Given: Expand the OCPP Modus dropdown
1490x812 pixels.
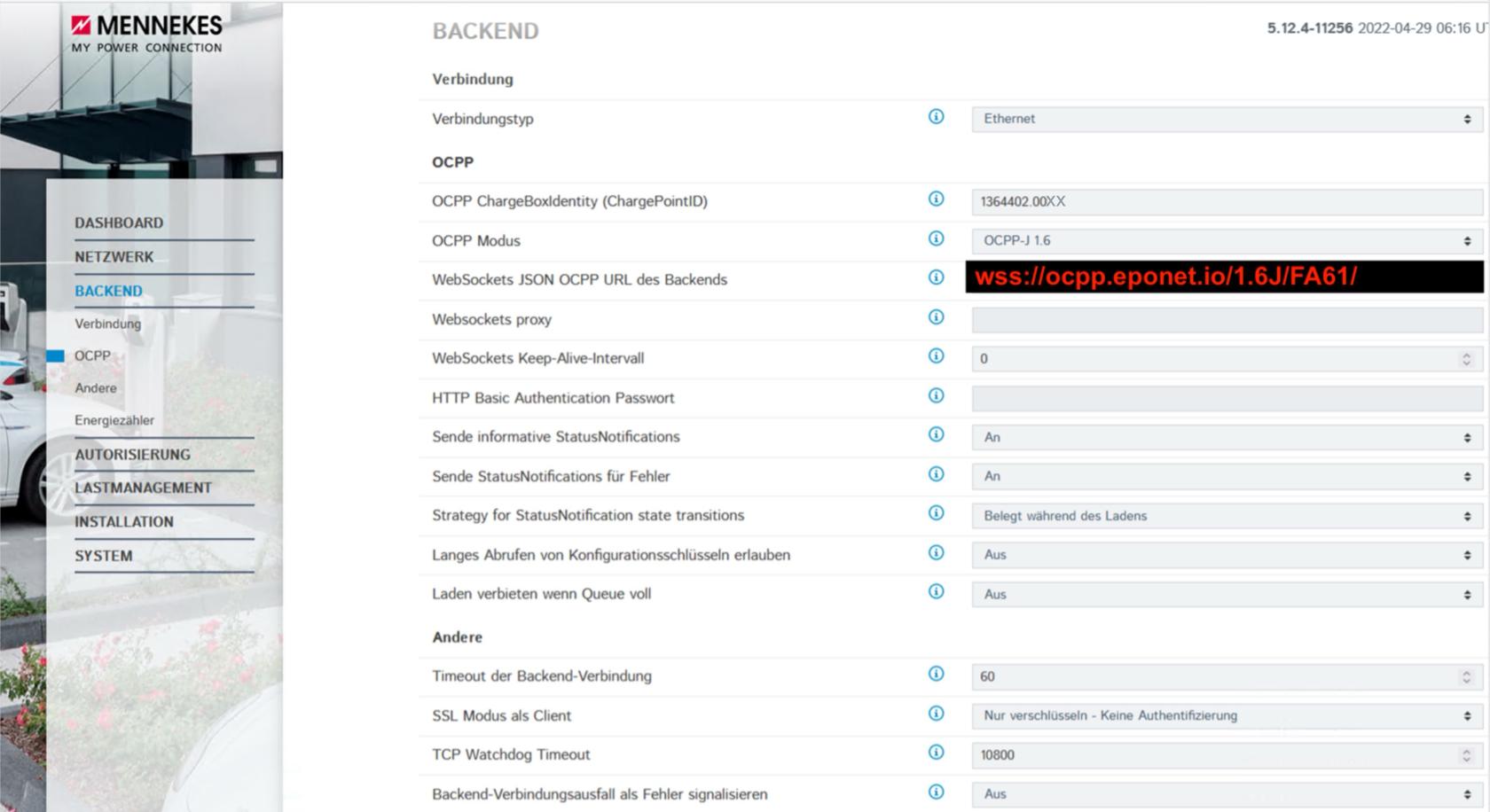Looking at the screenshot, I should [1227, 241].
